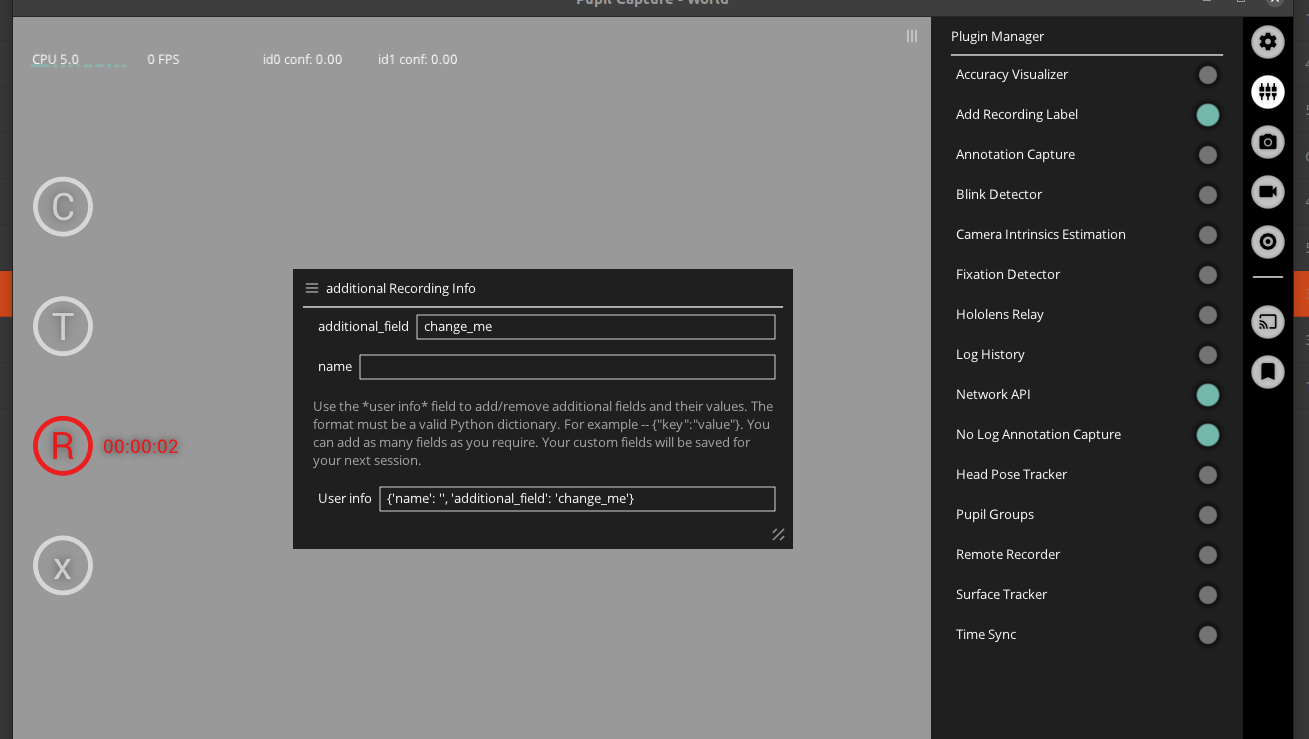Enable Fixation Detector plugin

point(1208,275)
